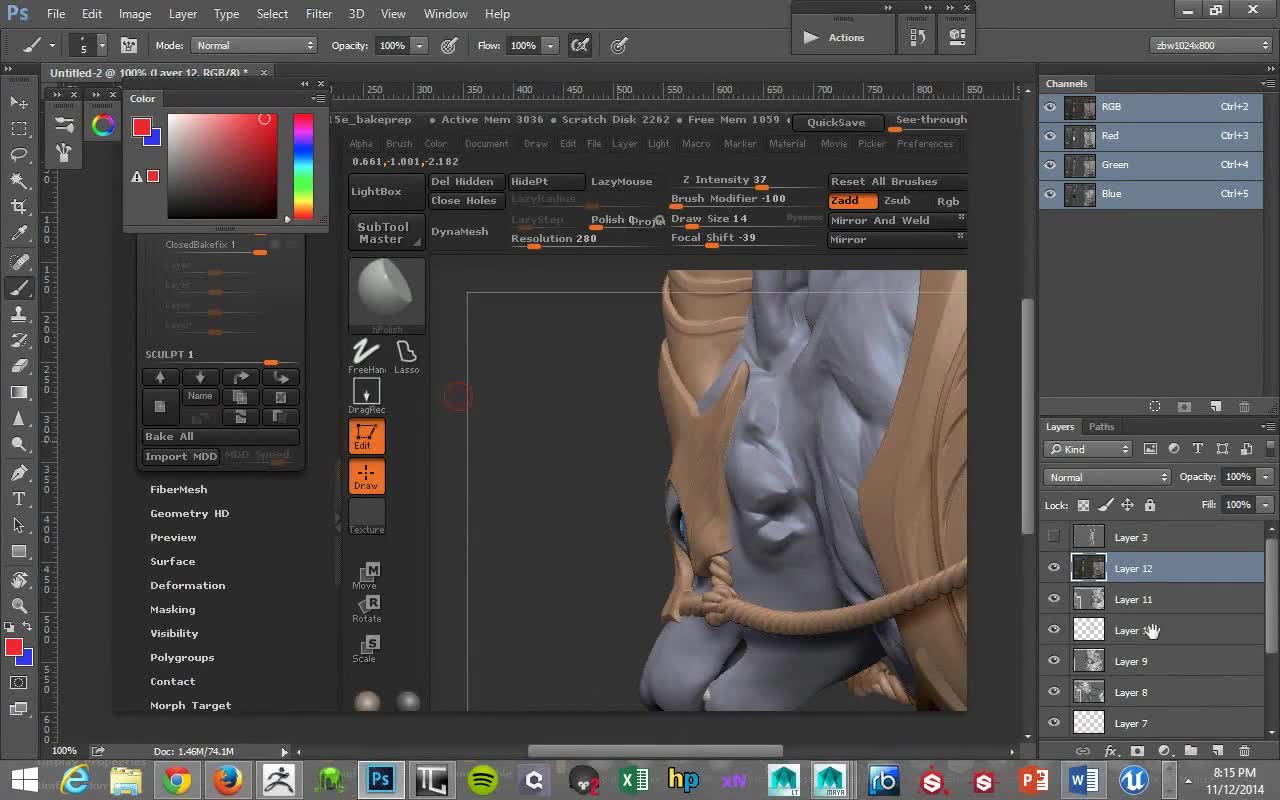Viewport: 1280px width, 800px height.
Task: Select the Dodge tool
Action: (19, 445)
